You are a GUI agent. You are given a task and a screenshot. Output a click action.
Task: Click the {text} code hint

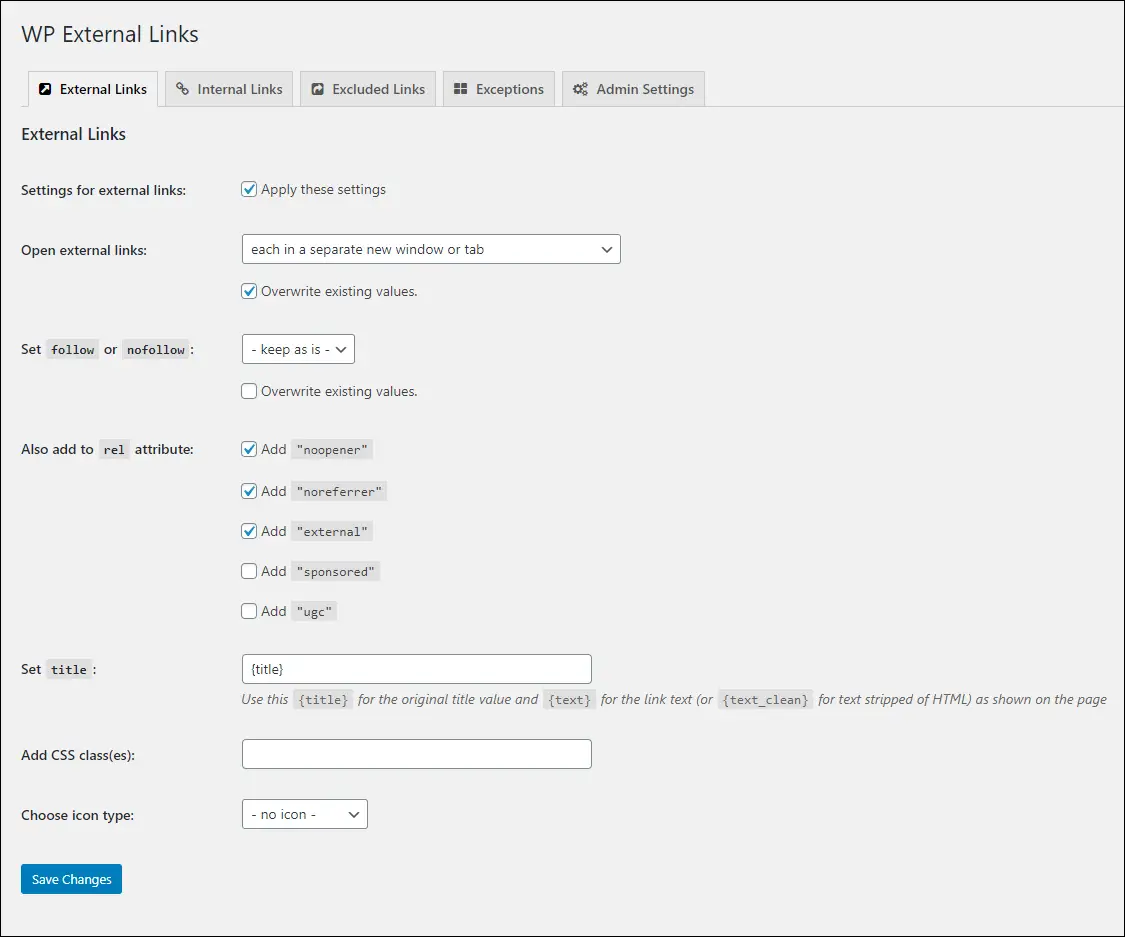570,700
